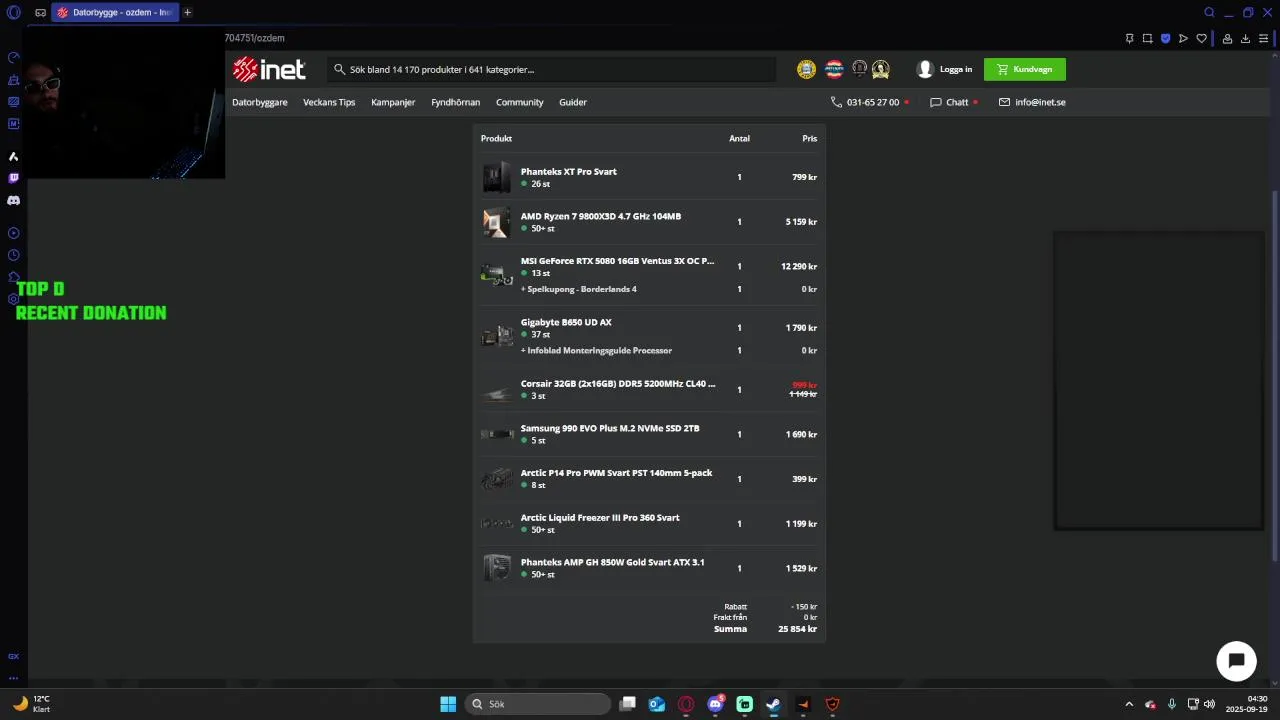
Task: Open Task View on the taskbar
Action: (x=627, y=704)
